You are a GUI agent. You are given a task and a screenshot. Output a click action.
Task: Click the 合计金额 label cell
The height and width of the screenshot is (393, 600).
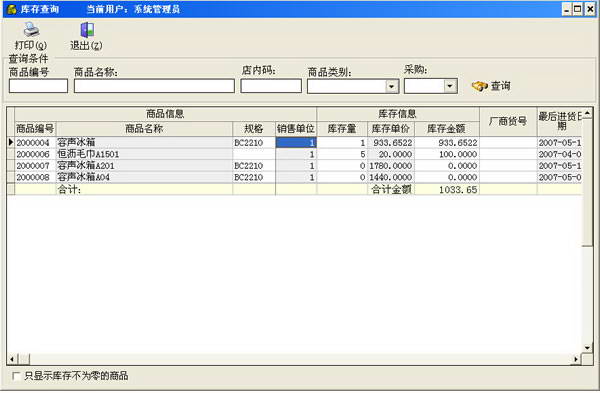coord(391,189)
